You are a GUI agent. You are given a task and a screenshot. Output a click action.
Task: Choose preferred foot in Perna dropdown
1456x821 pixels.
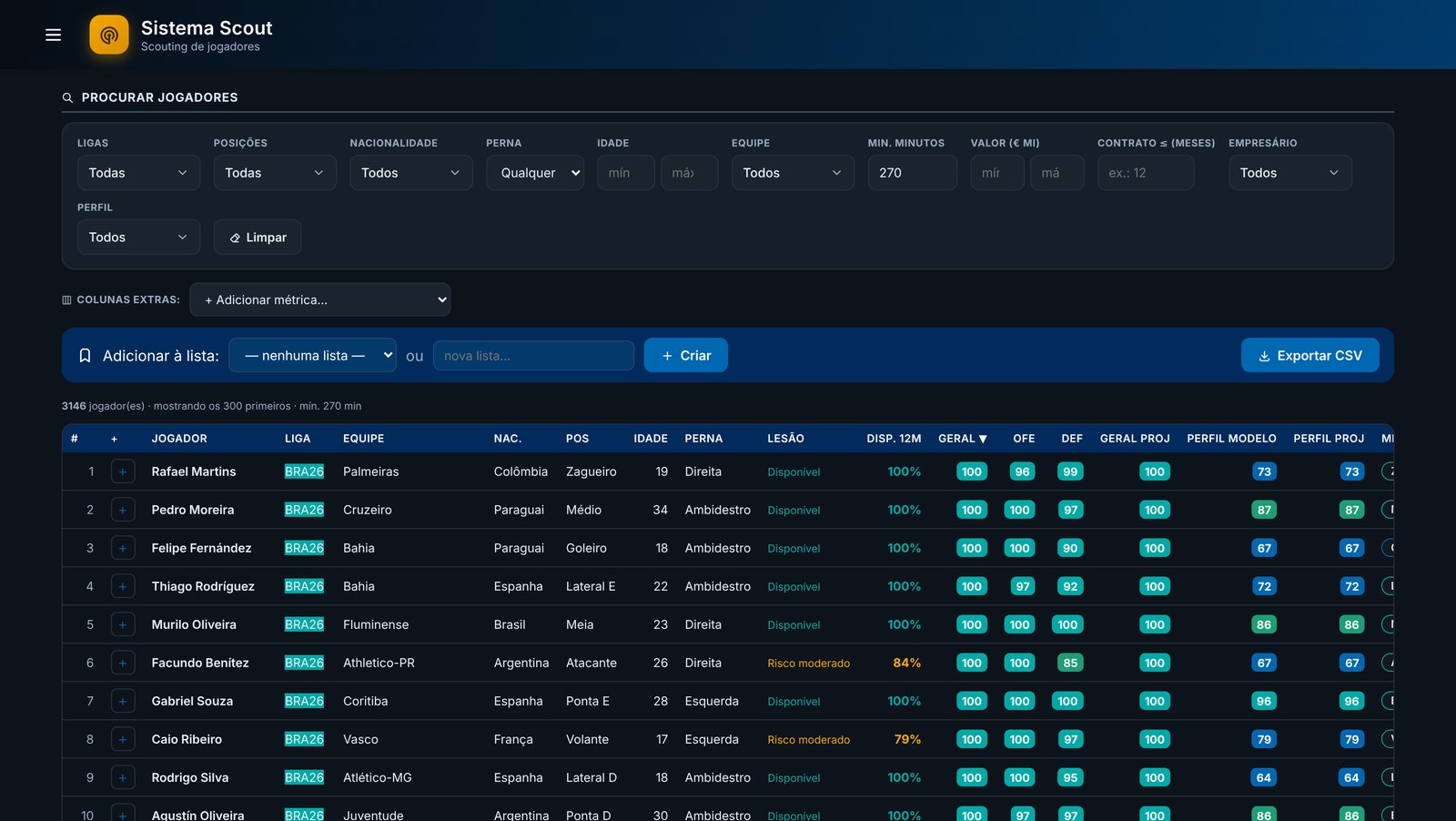[535, 173]
